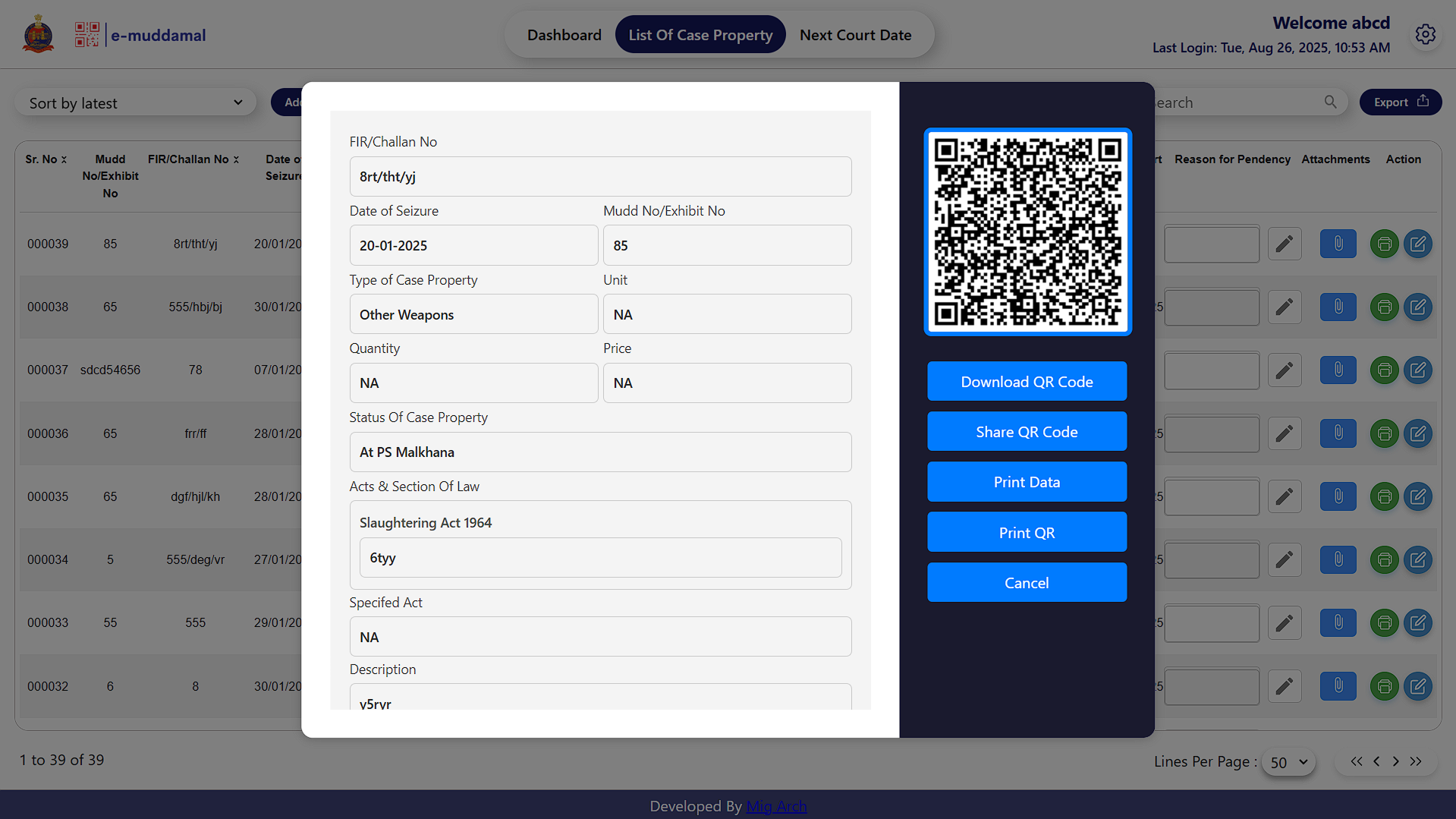This screenshot has width=1456, height=819.
Task: Open the Next Court Date tab
Action: 855,35
